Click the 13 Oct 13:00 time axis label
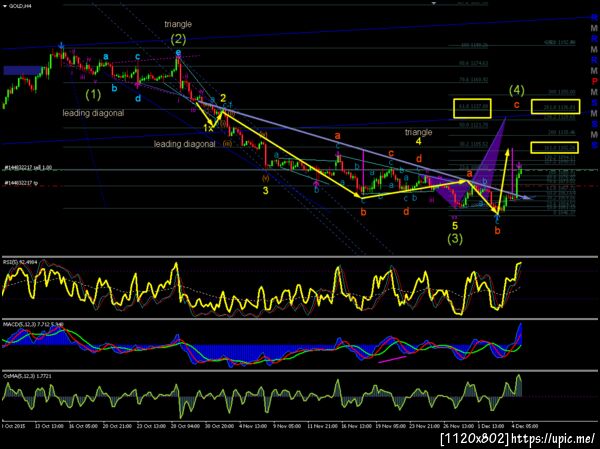Viewport: 600px width, 449px height. point(47,426)
